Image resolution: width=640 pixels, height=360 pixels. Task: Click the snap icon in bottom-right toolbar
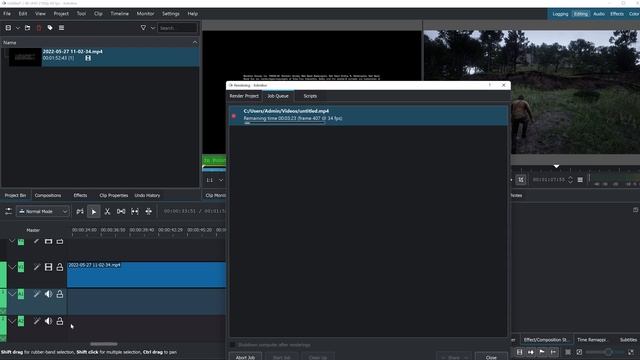click(x=553, y=352)
